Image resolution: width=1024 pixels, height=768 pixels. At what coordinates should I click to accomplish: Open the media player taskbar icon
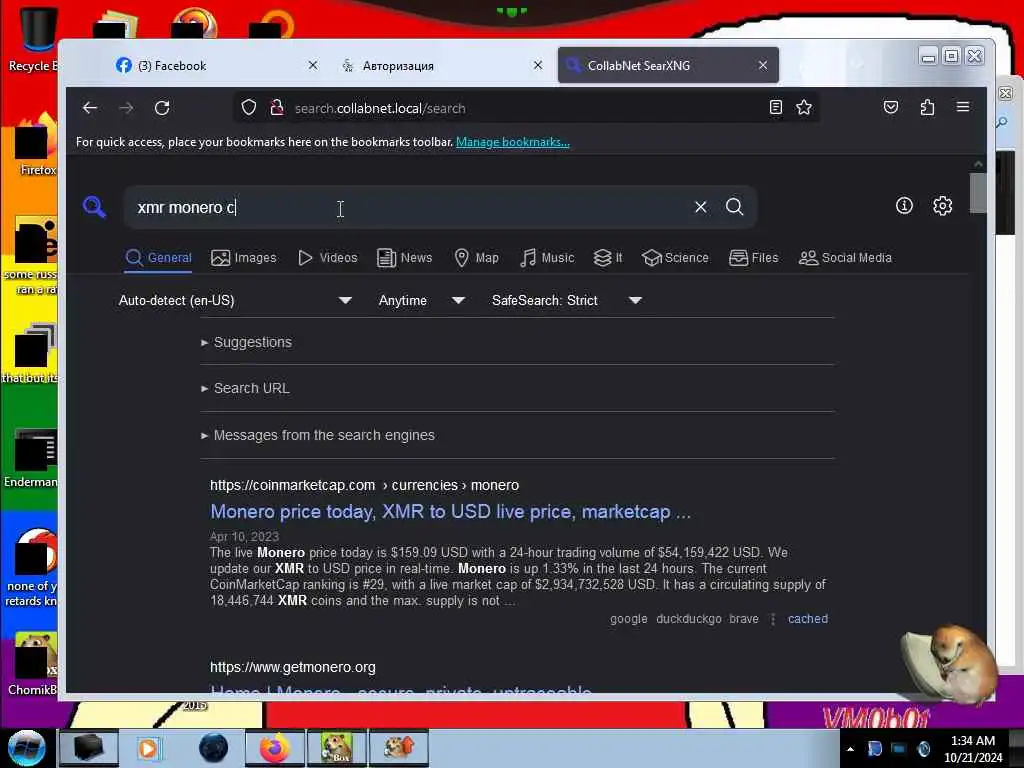pyautogui.click(x=148, y=748)
